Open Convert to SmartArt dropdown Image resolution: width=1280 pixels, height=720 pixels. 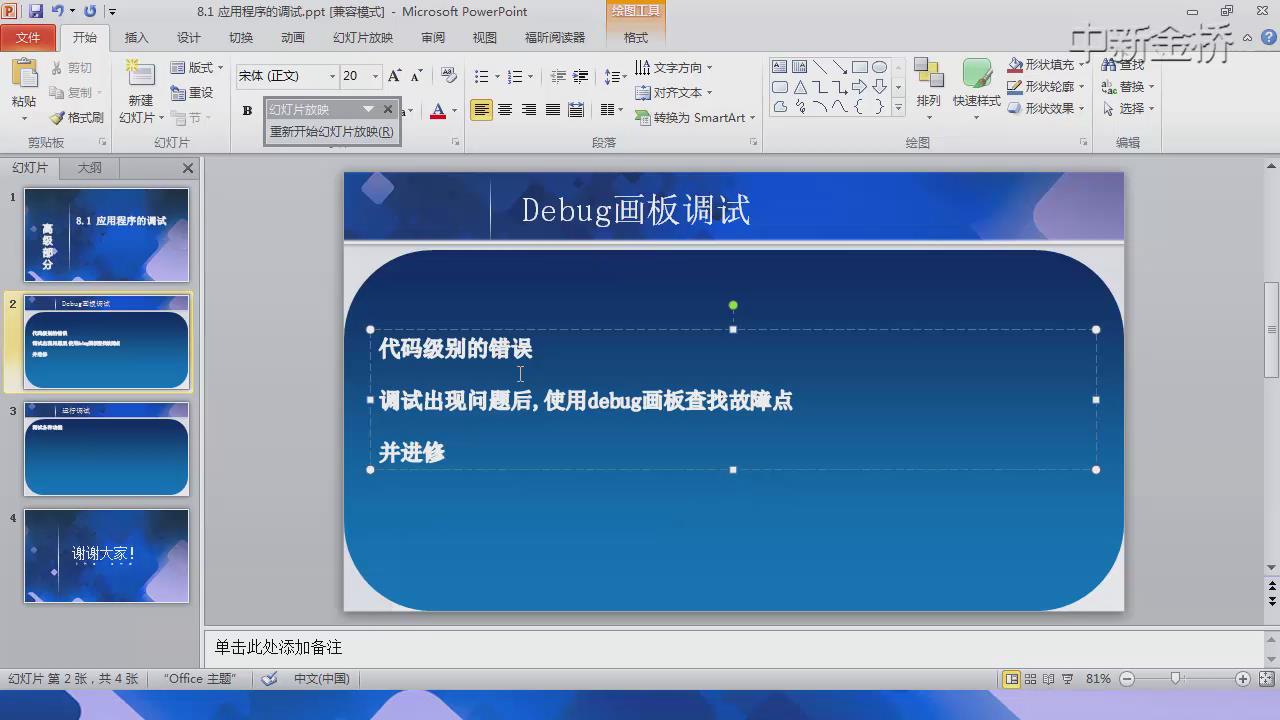pos(696,117)
